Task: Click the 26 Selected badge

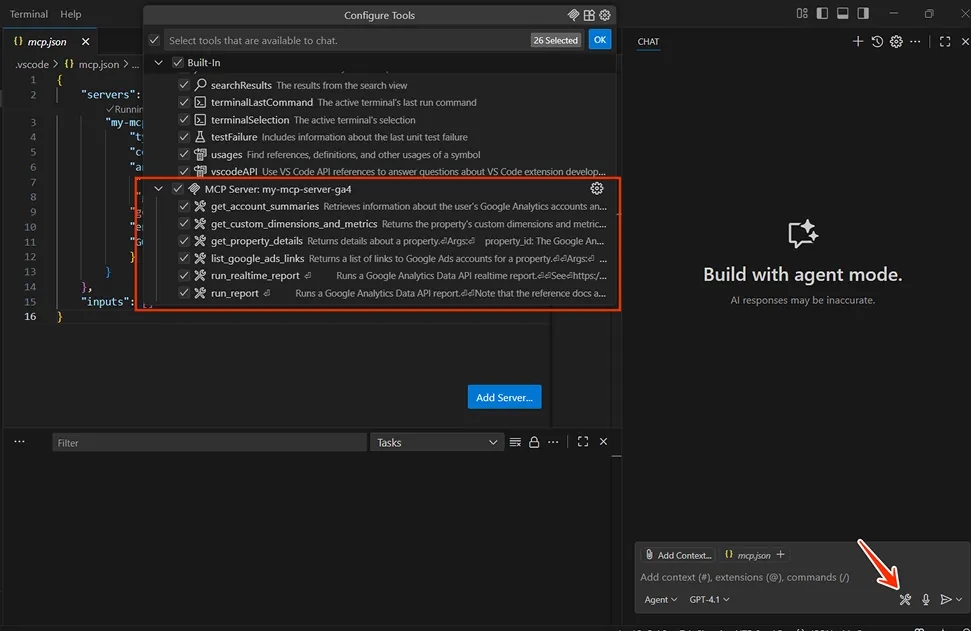Action: pyautogui.click(x=555, y=40)
